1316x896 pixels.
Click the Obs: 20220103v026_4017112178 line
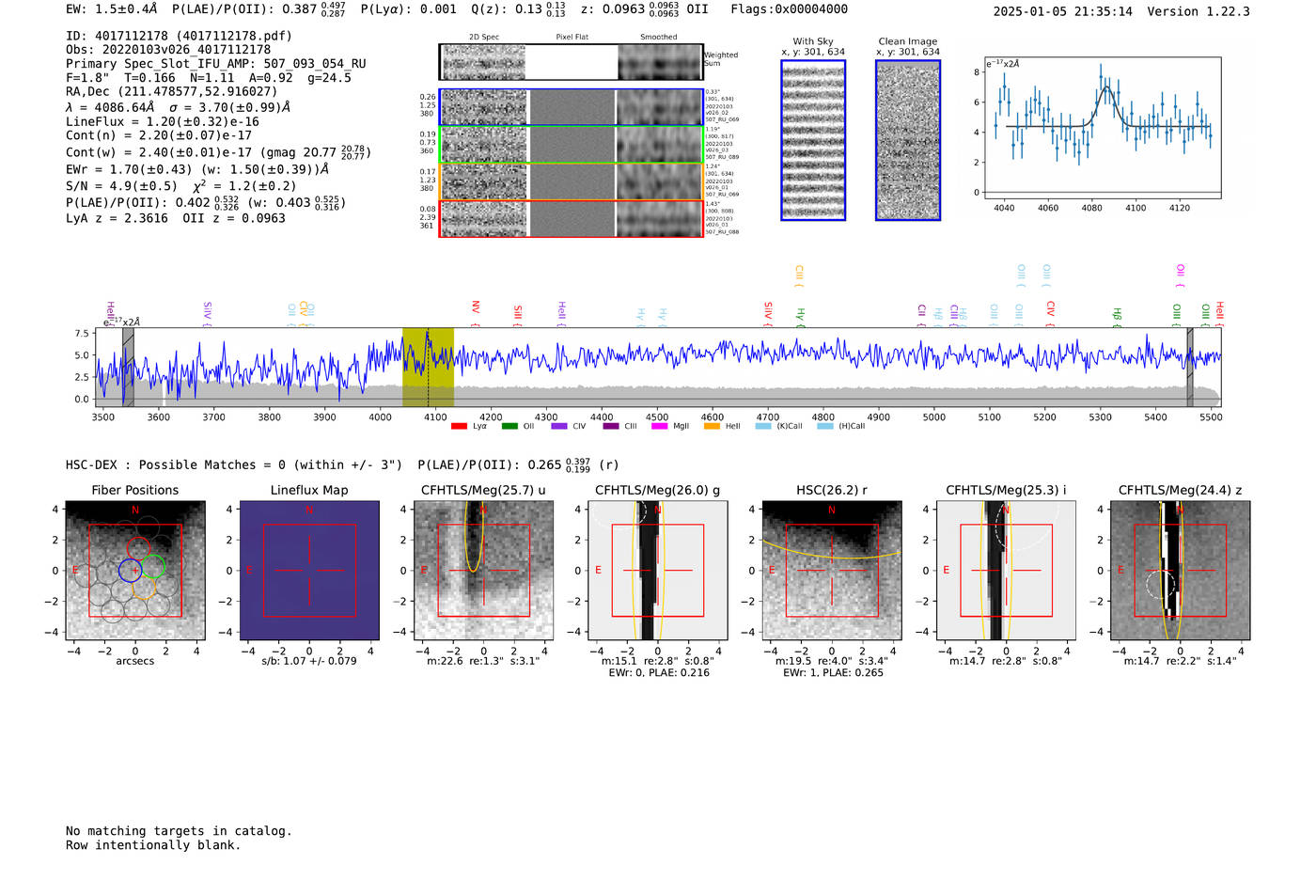click(168, 50)
